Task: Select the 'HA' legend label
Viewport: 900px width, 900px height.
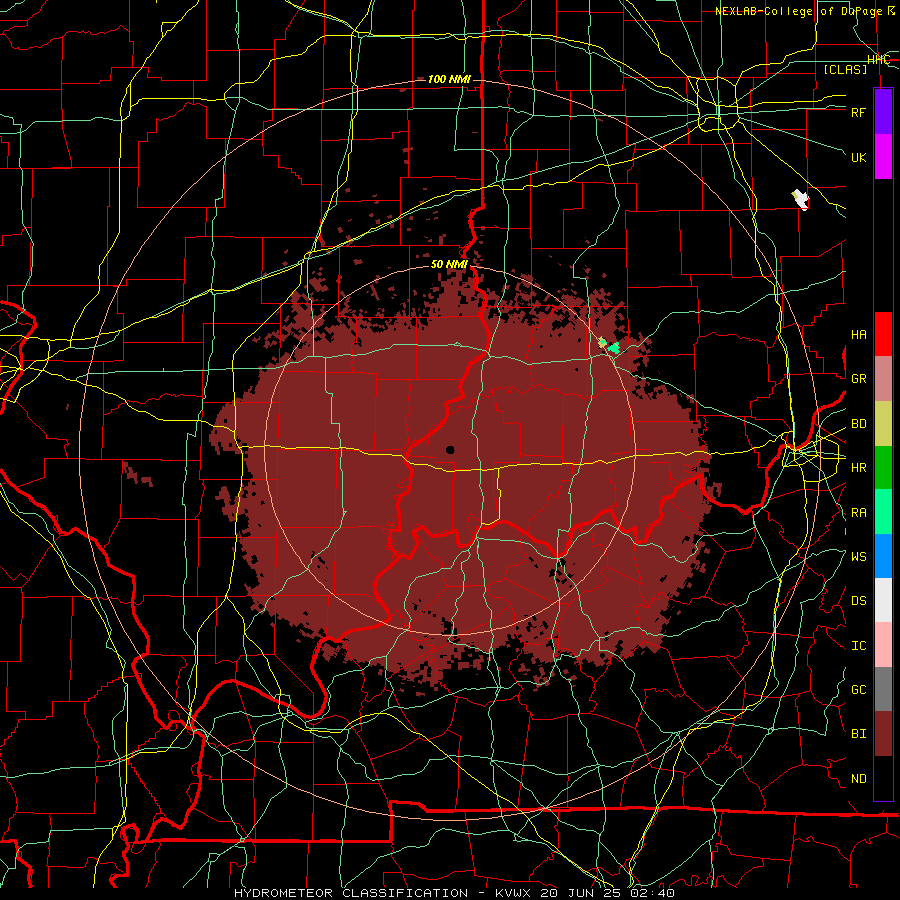Action: pyautogui.click(x=858, y=334)
